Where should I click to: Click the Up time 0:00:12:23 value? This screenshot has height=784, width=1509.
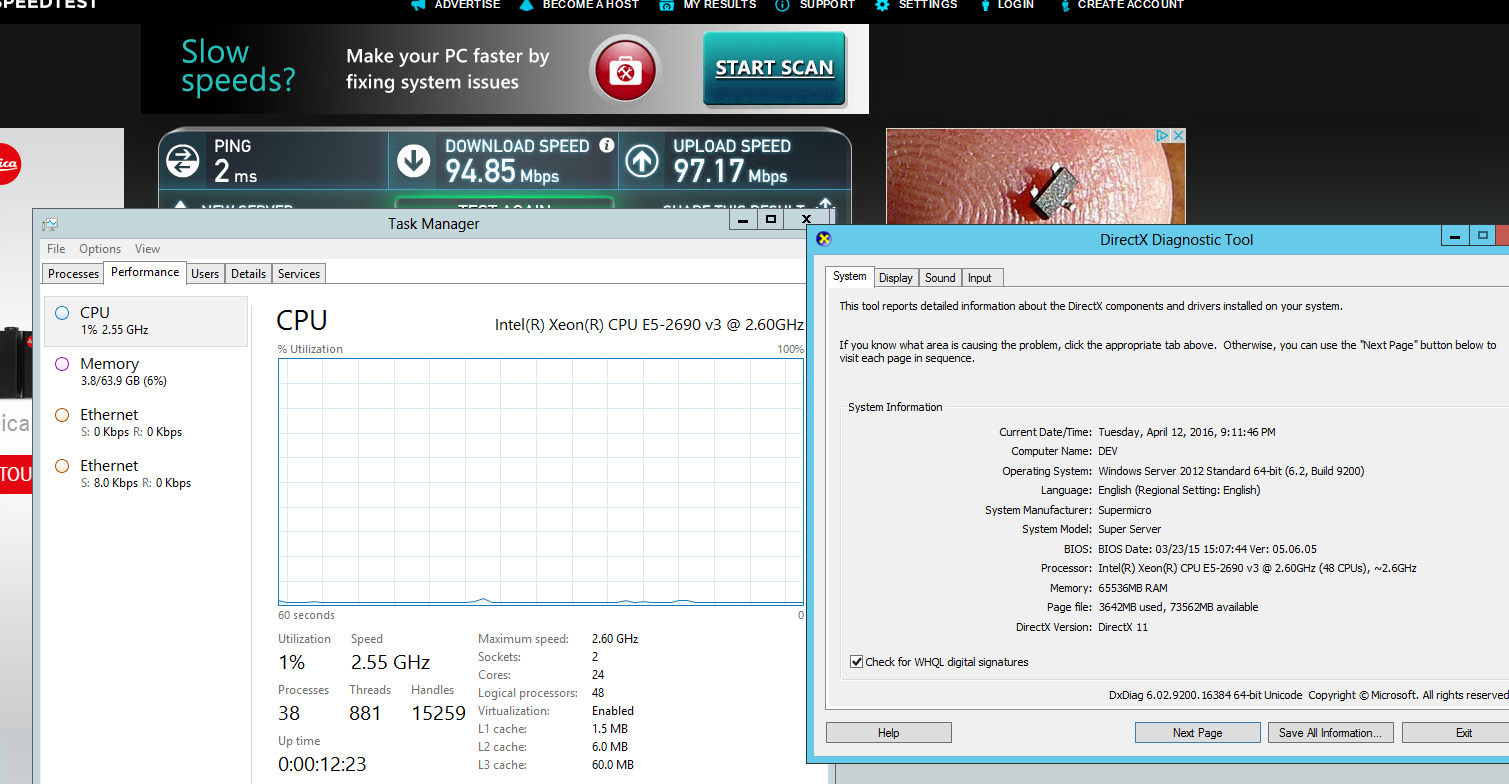[x=322, y=764]
